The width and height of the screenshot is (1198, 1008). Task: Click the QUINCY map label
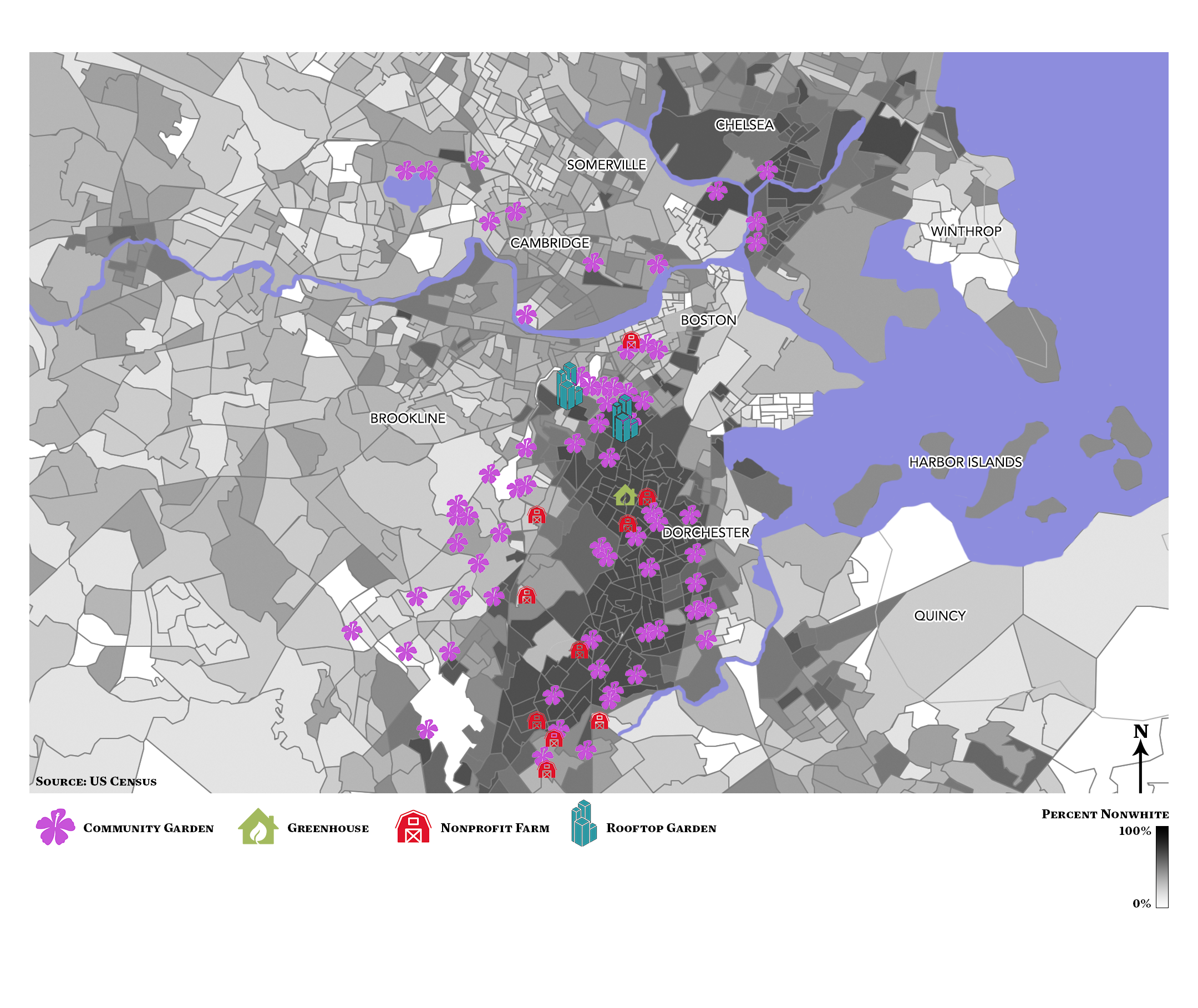[x=939, y=615]
